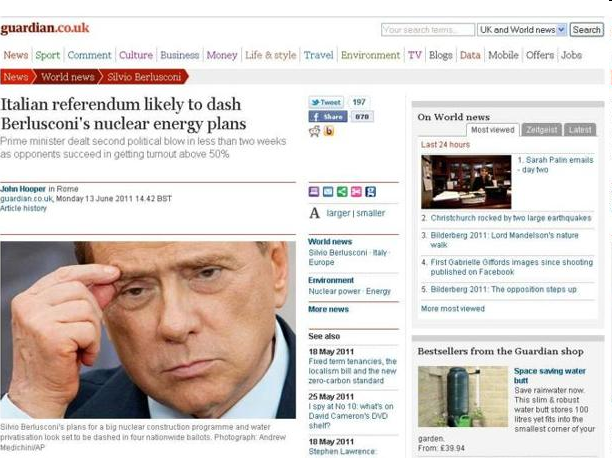The image size is (612, 458).
Task: Open the Sarah Palin emails thumbnail image
Action: pos(466,182)
